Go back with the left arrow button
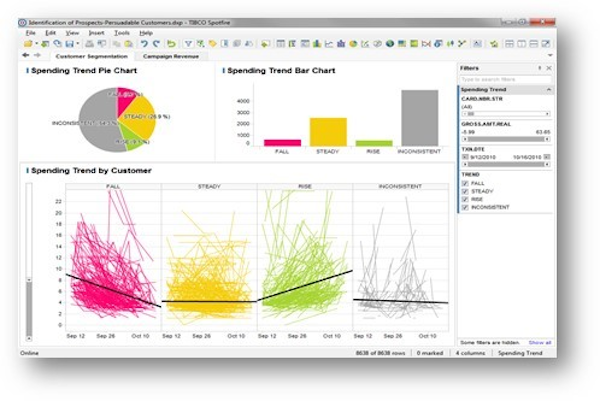 pos(26,55)
